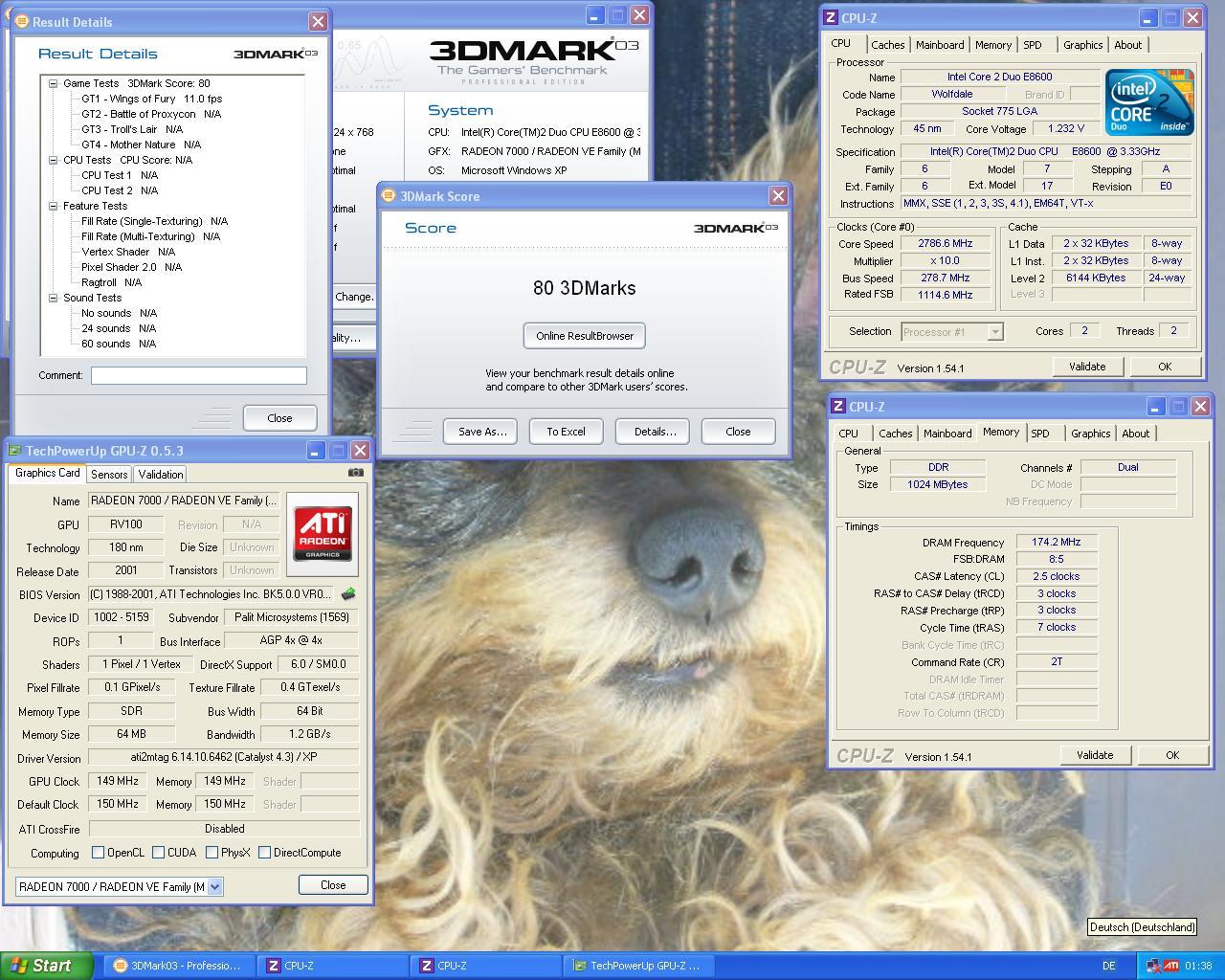Select Pixel Shader 2.0 result row

131,267
